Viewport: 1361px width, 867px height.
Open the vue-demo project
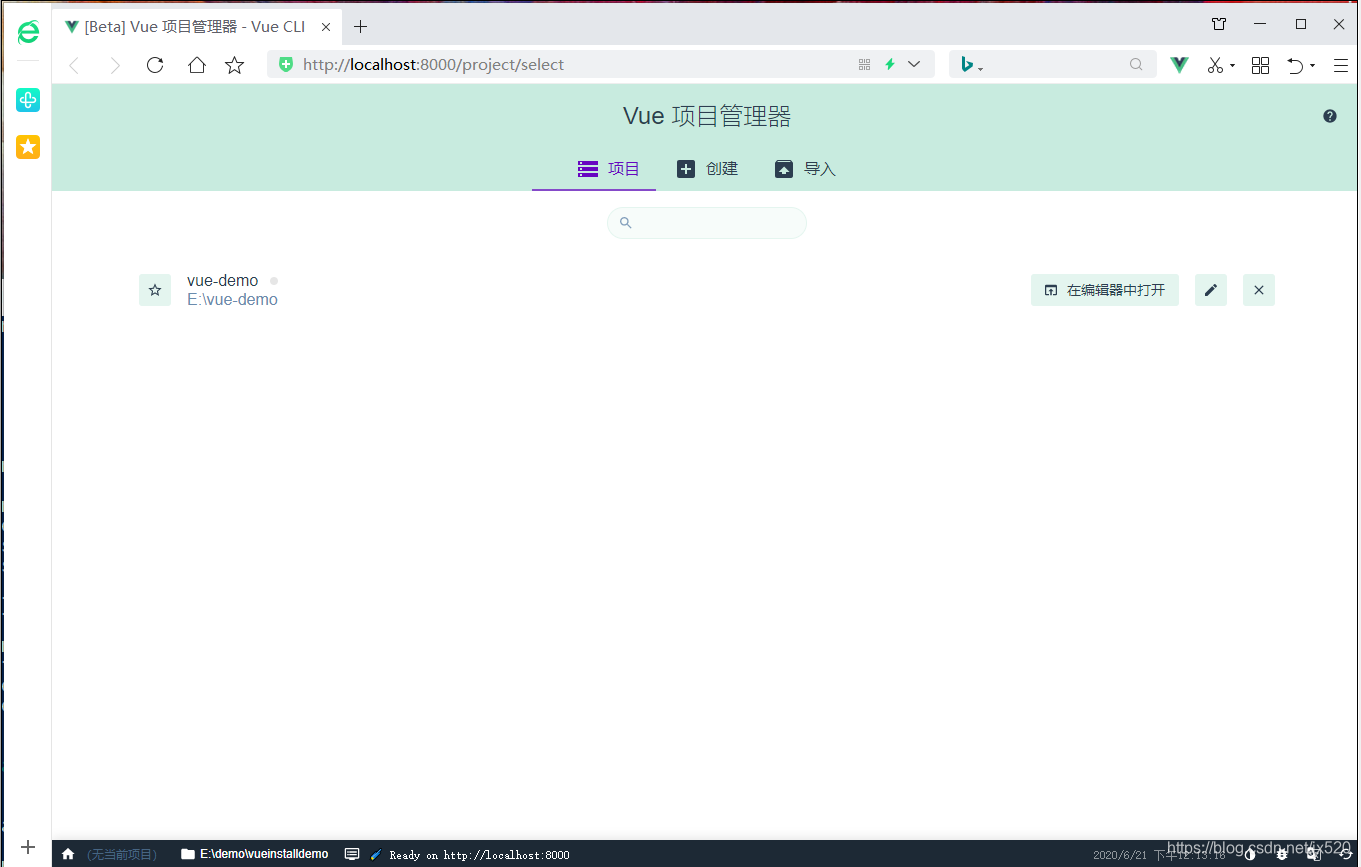coord(222,281)
